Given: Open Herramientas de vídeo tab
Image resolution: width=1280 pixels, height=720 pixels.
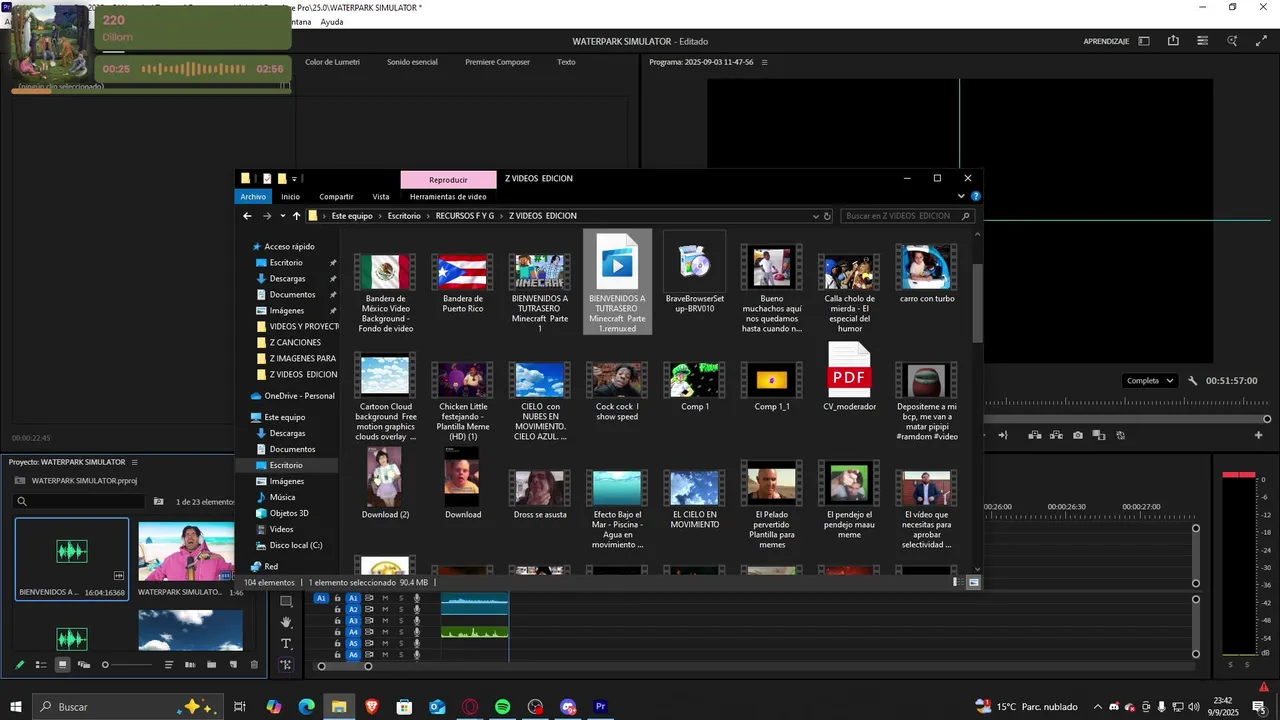Looking at the screenshot, I should click(448, 197).
